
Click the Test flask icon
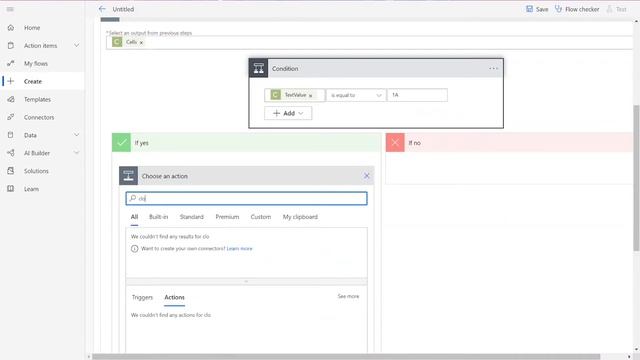(x=609, y=9)
